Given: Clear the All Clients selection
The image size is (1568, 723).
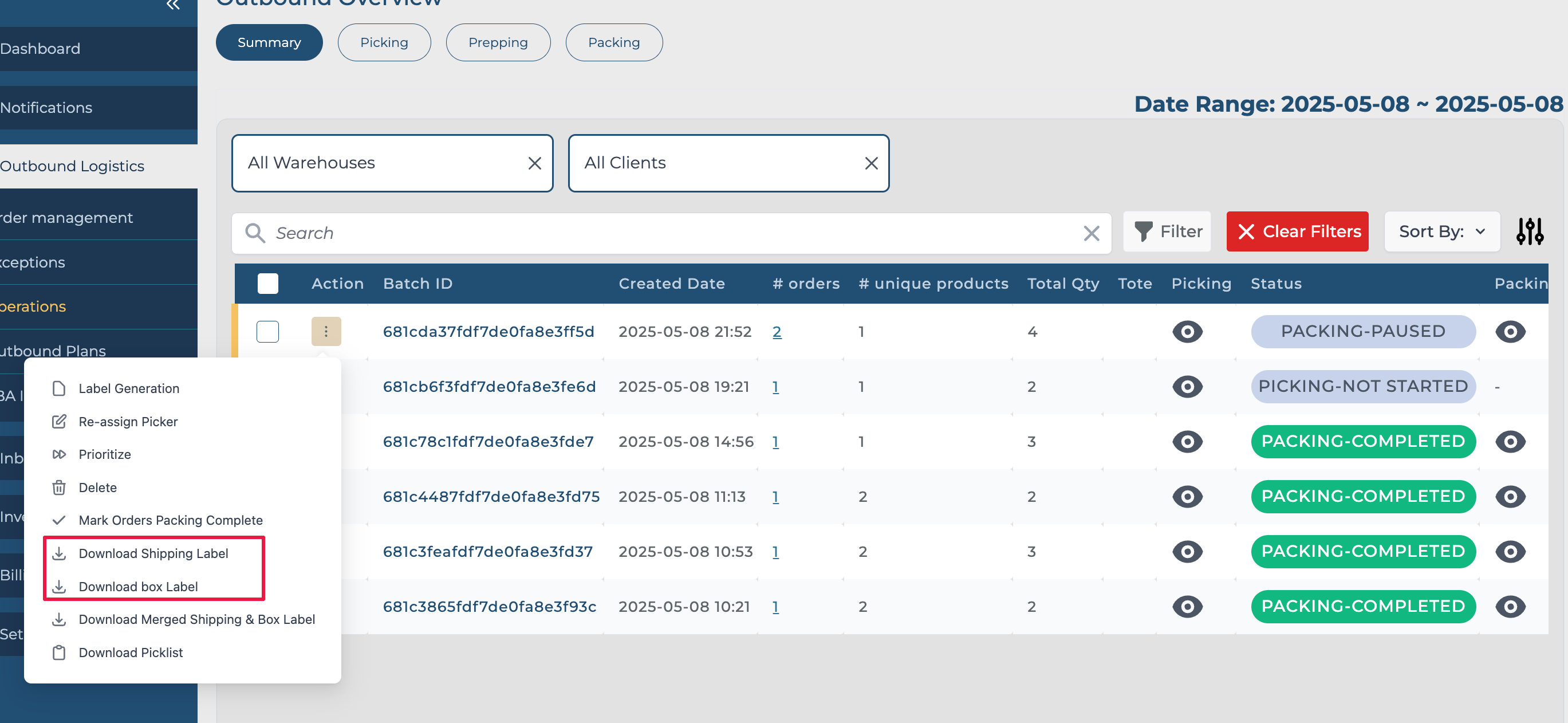Looking at the screenshot, I should coord(871,163).
